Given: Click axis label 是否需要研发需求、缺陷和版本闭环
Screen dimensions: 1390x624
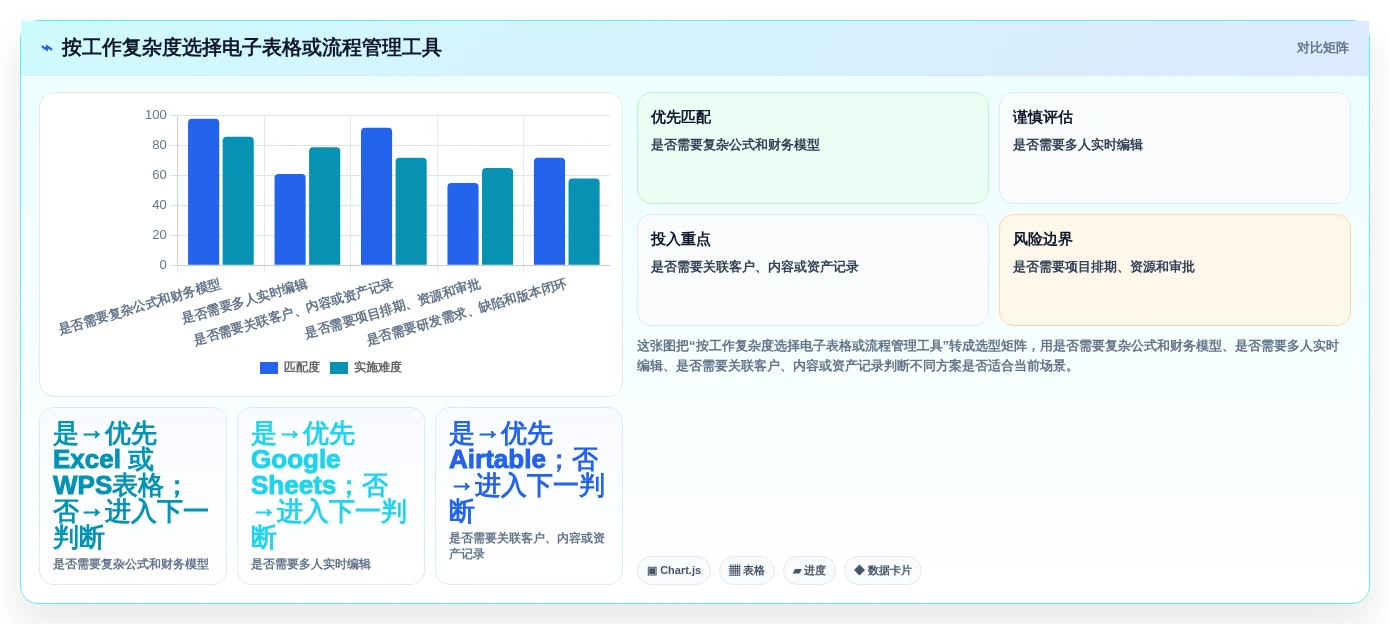Looking at the screenshot, I should [x=467, y=312].
